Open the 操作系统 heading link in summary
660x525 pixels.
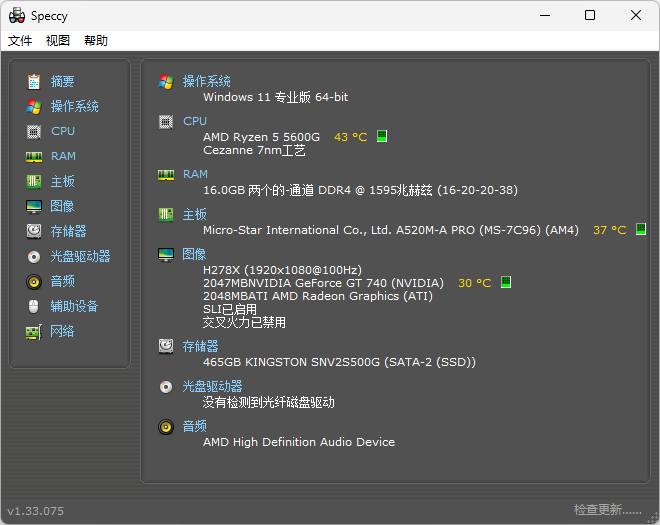tap(206, 81)
